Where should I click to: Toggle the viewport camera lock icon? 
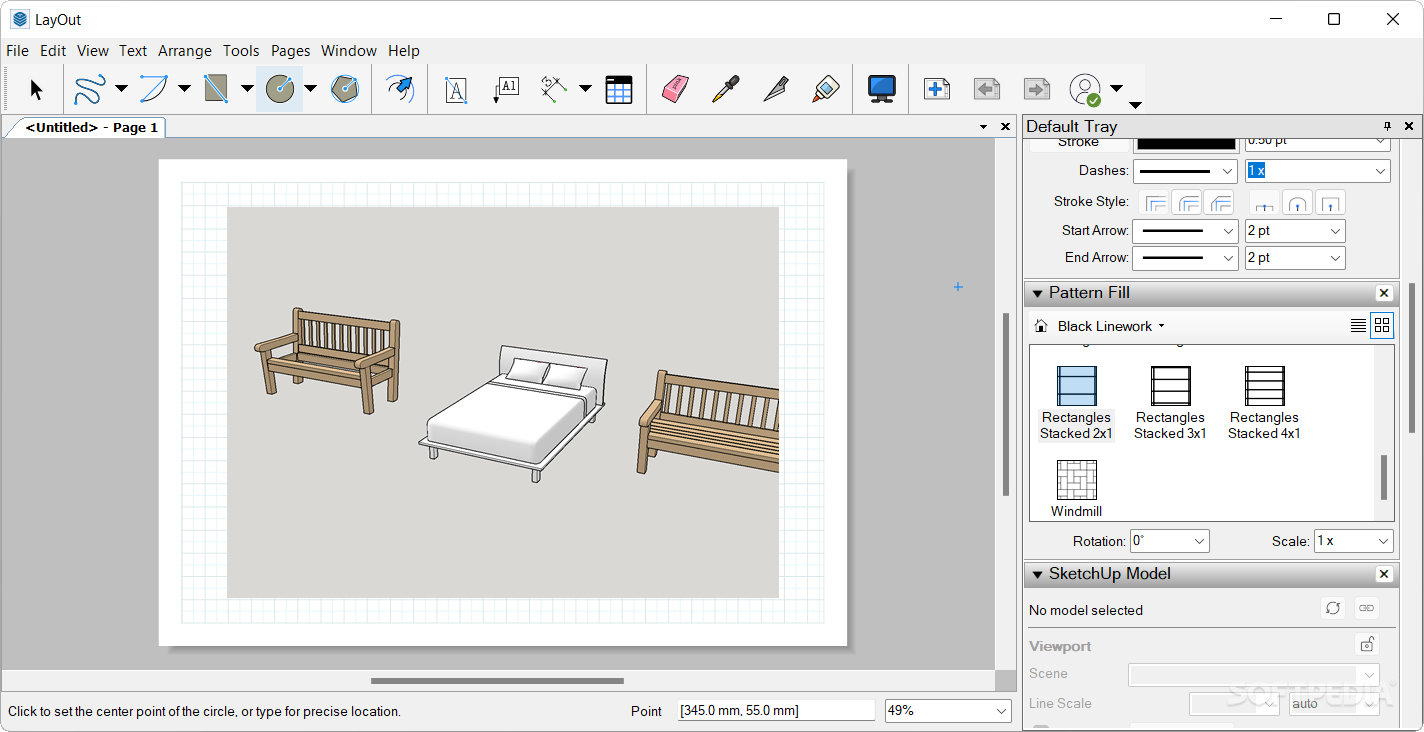pos(1366,645)
